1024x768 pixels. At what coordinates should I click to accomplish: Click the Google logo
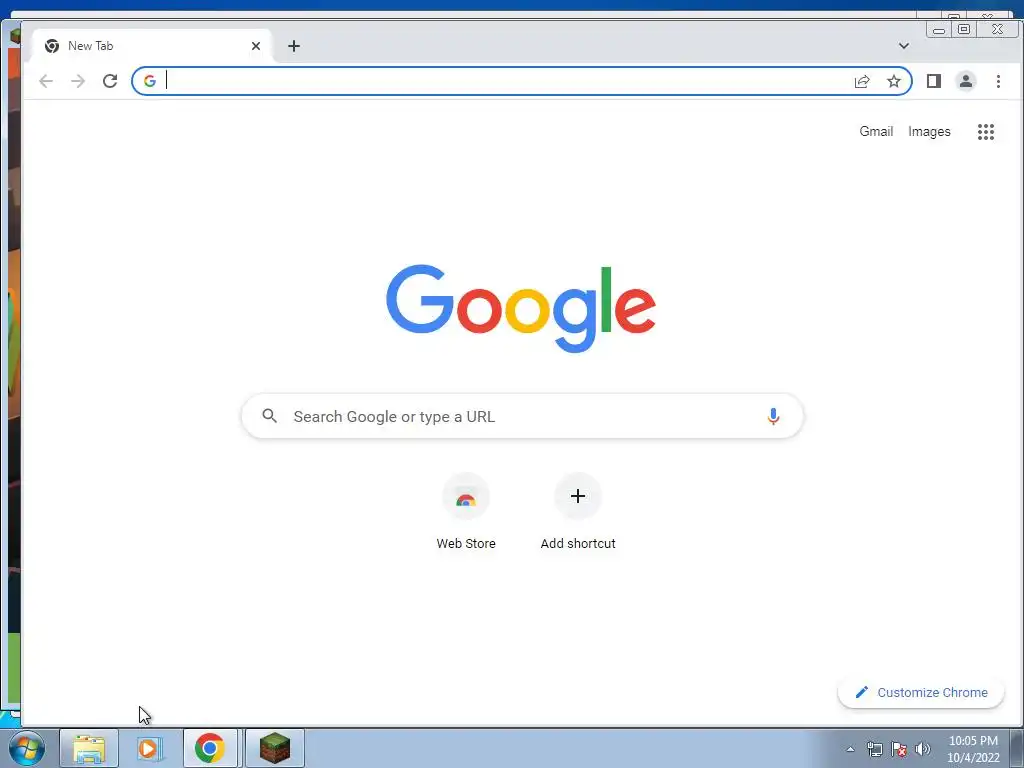click(520, 308)
